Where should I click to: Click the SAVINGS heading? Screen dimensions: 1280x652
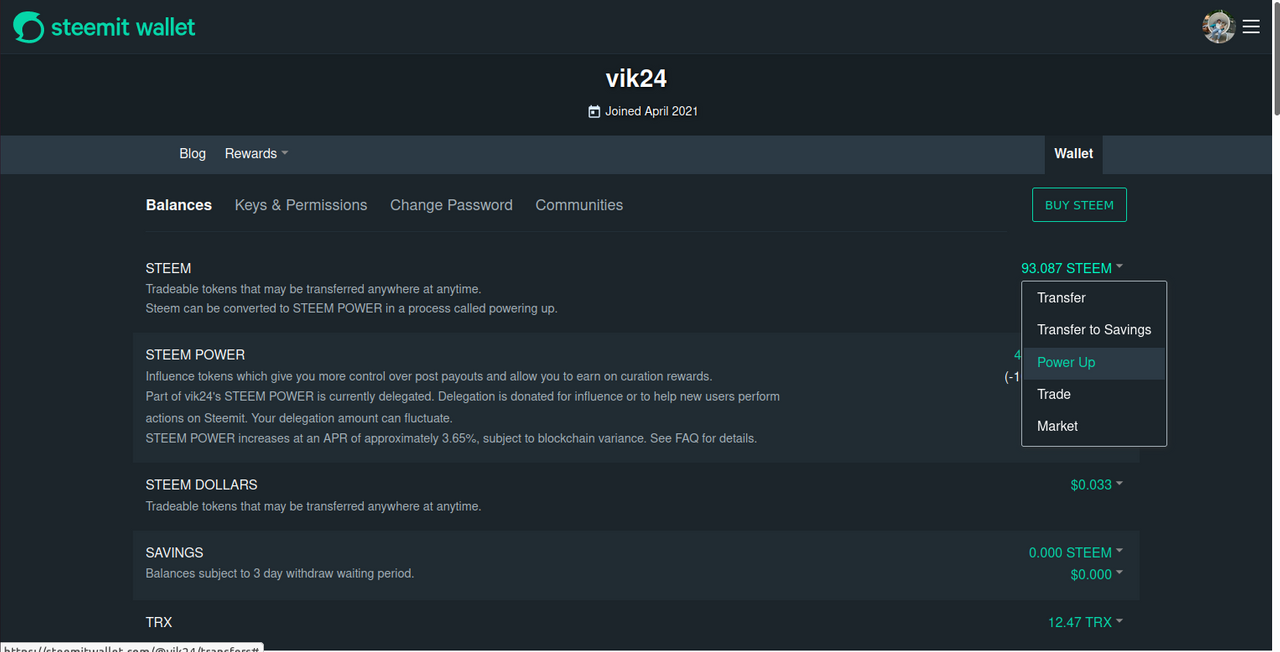click(175, 553)
